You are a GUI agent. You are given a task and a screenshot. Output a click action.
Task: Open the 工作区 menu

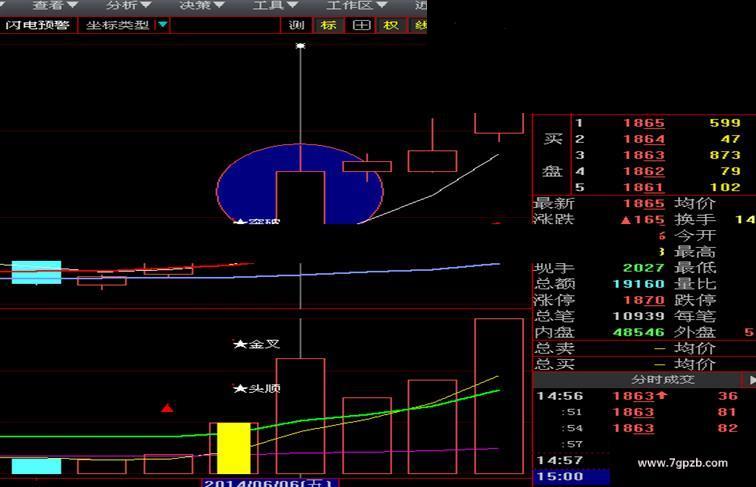357,5
